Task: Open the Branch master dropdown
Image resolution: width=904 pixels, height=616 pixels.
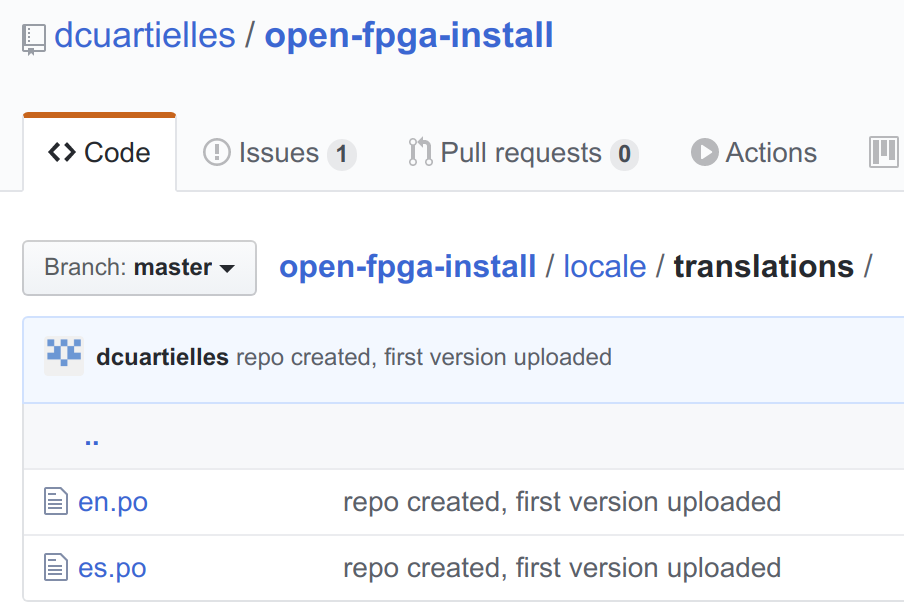Action: 140,268
